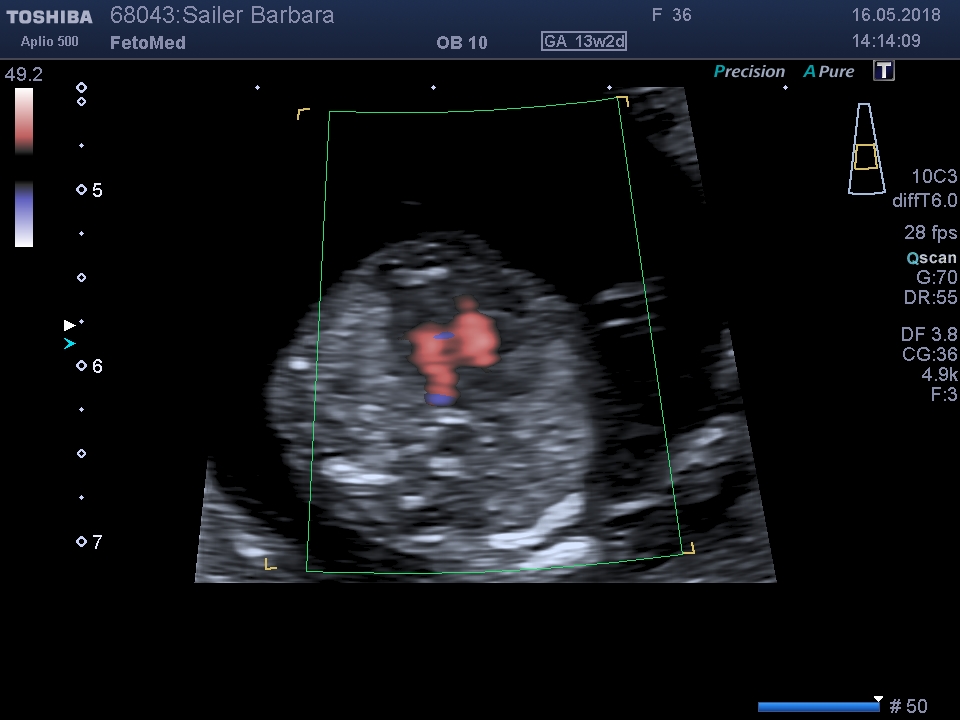Click the blue cine progress bar

[x=818, y=707]
